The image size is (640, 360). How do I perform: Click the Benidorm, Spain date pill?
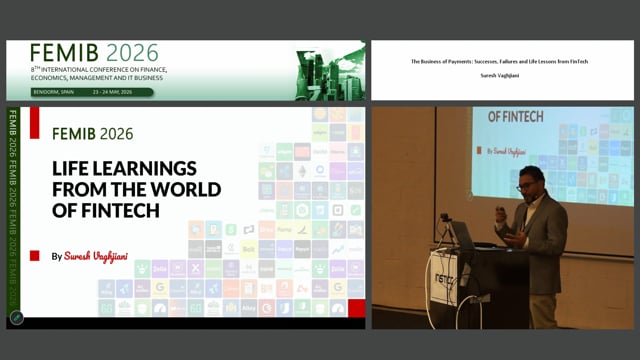tap(92, 92)
